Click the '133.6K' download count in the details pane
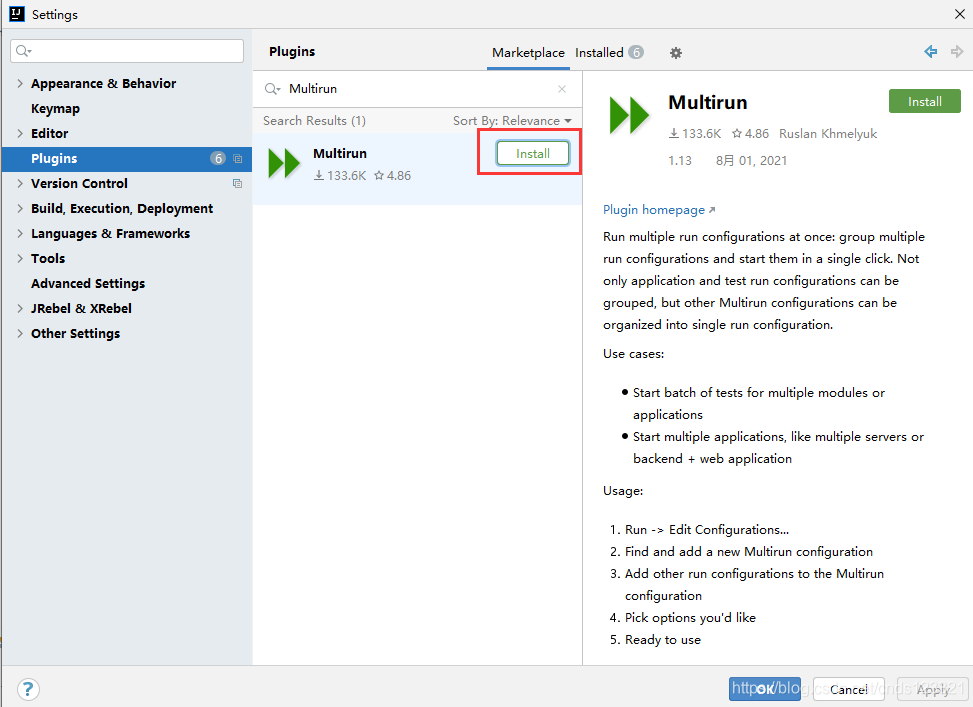Viewport: 973px width, 707px height. 695,133
